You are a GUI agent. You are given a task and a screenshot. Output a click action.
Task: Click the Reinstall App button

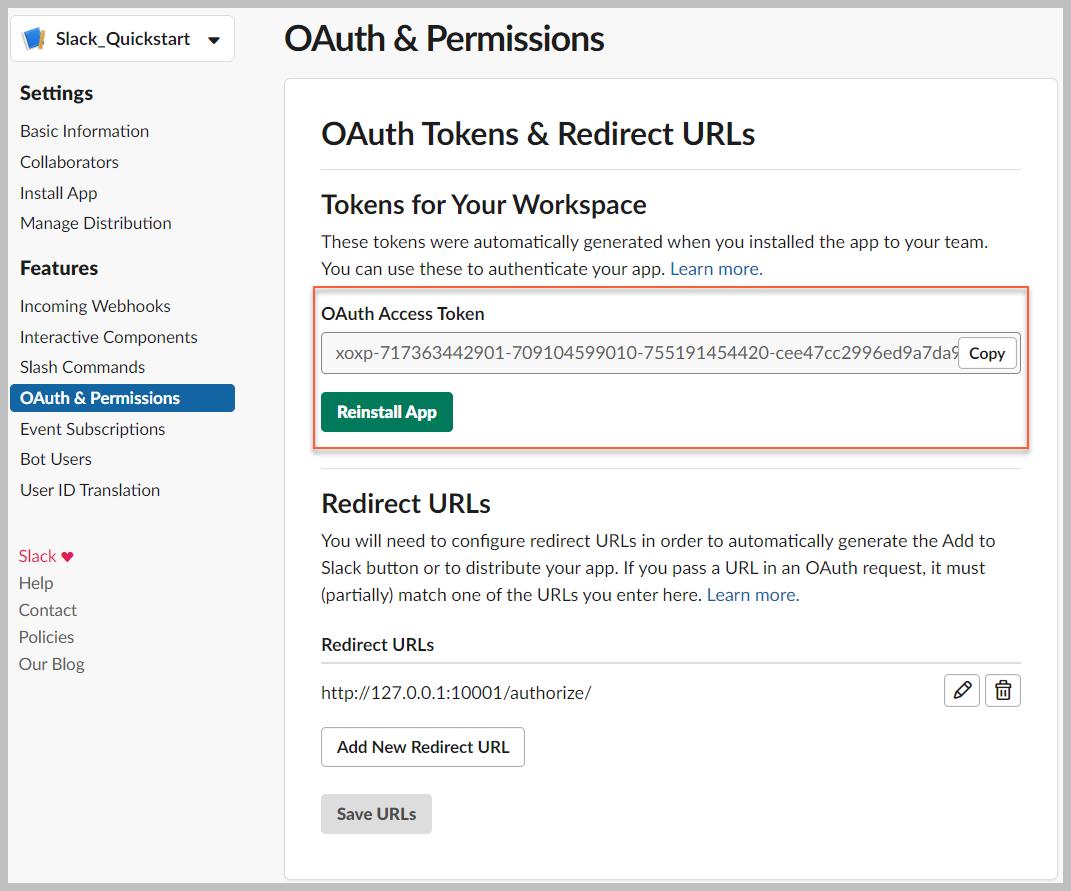coord(387,412)
